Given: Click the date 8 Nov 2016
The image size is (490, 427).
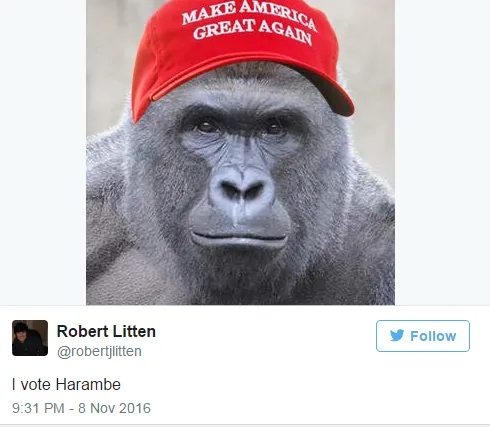Looking at the screenshot, I should click(114, 408).
